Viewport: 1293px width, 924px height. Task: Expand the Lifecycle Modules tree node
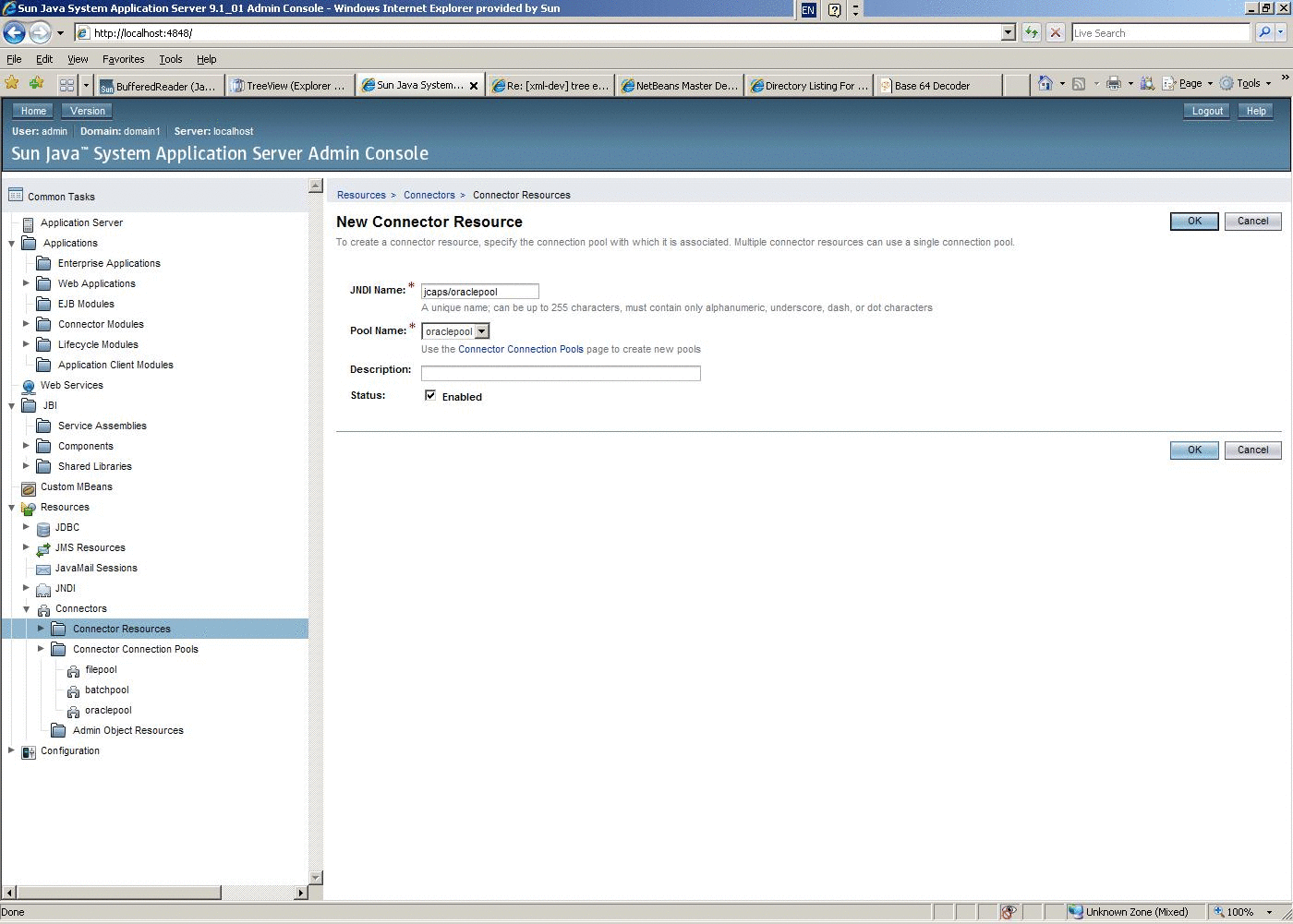pos(26,344)
